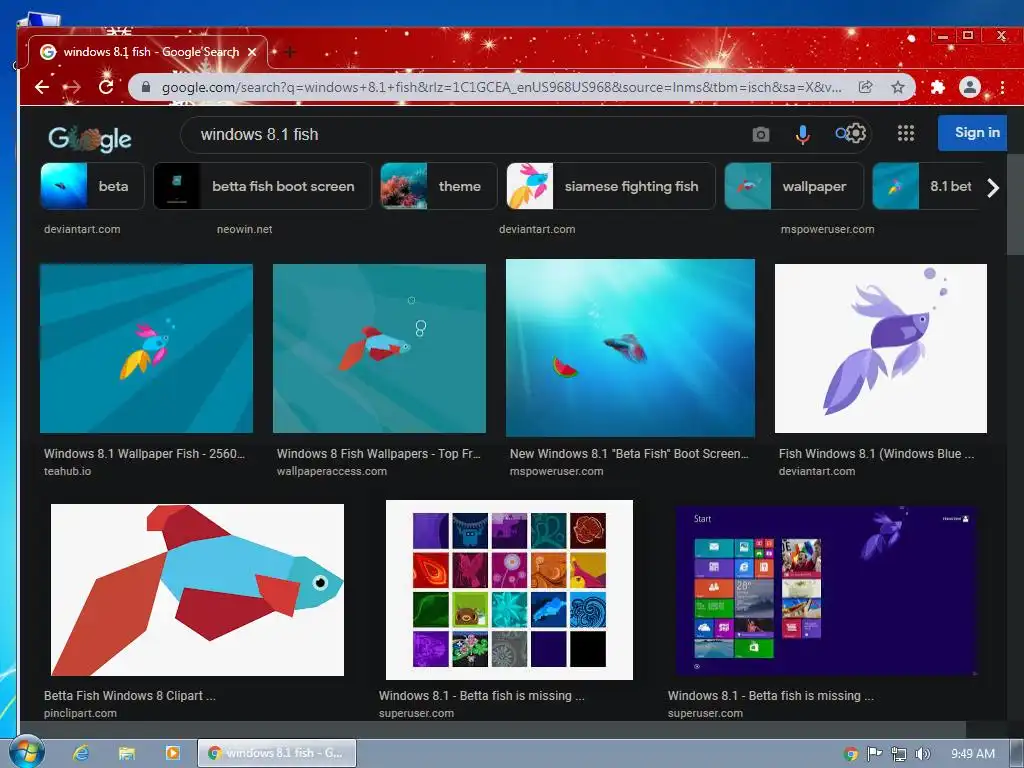Launch media player from taskbar
Screen dimensions: 1024x768
click(x=172, y=753)
